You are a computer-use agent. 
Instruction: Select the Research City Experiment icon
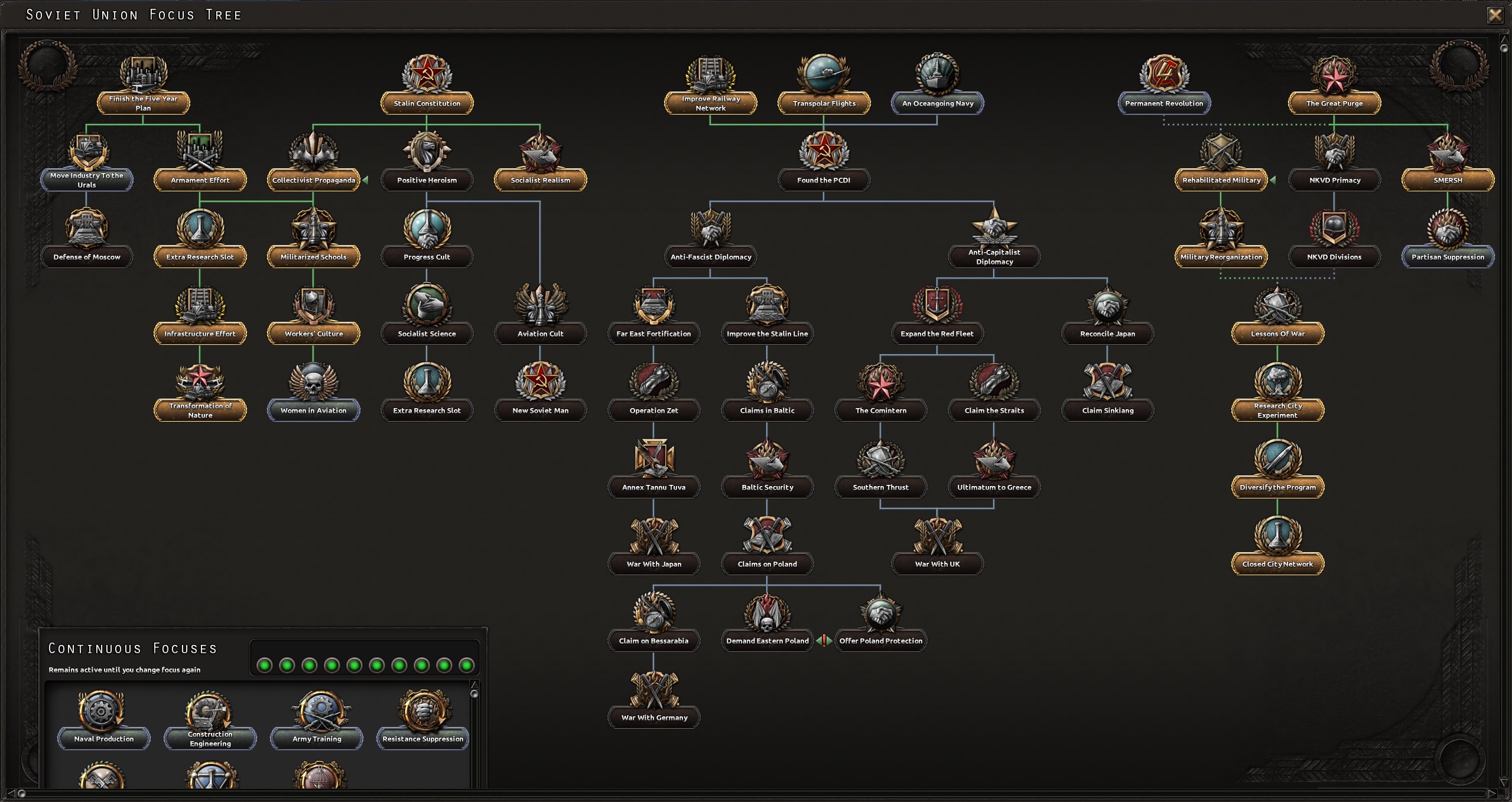pos(1277,381)
